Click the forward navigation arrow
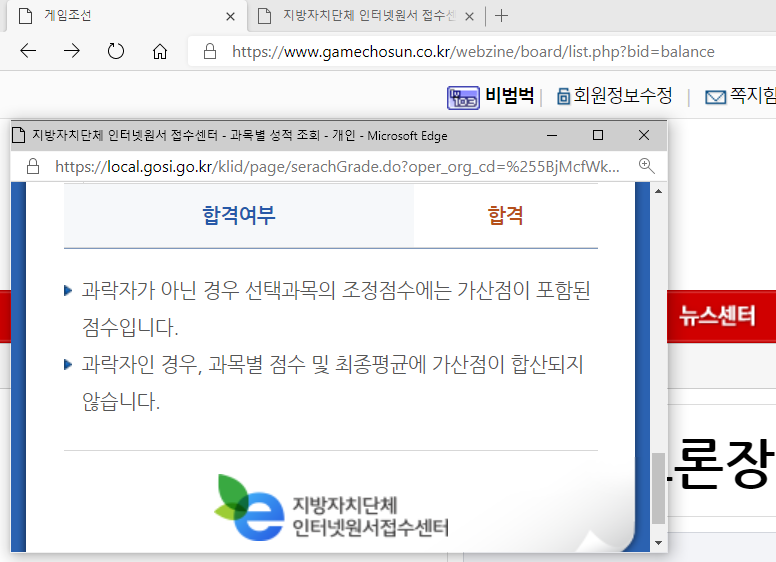Screen dimensions: 776x562 point(72,51)
